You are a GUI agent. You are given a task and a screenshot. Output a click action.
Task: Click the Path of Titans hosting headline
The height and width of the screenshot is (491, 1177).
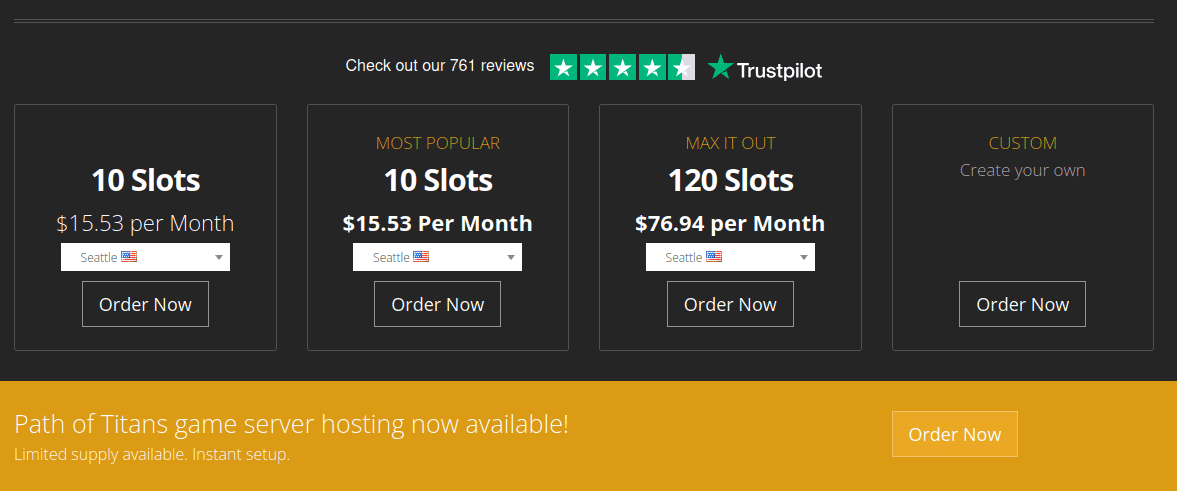point(291,423)
